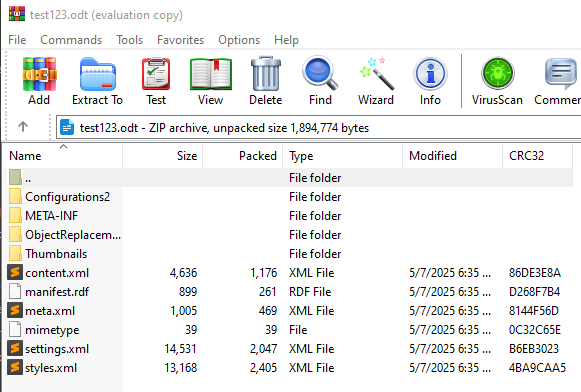Click the Comment speech bubble icon

561,73
